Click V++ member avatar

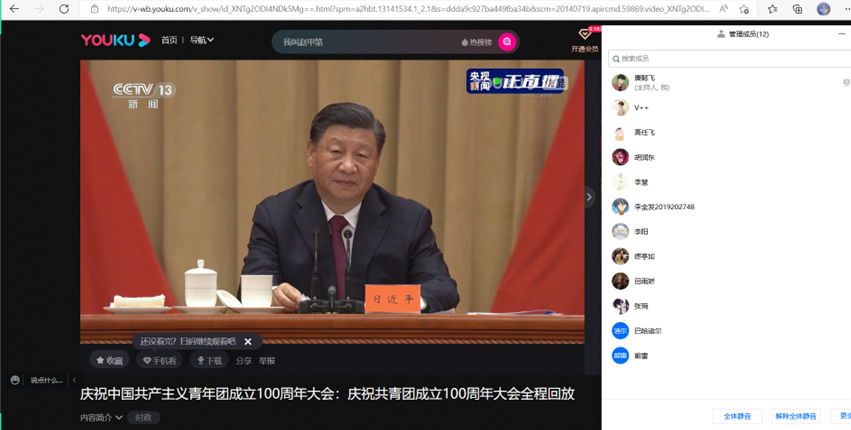pos(620,108)
